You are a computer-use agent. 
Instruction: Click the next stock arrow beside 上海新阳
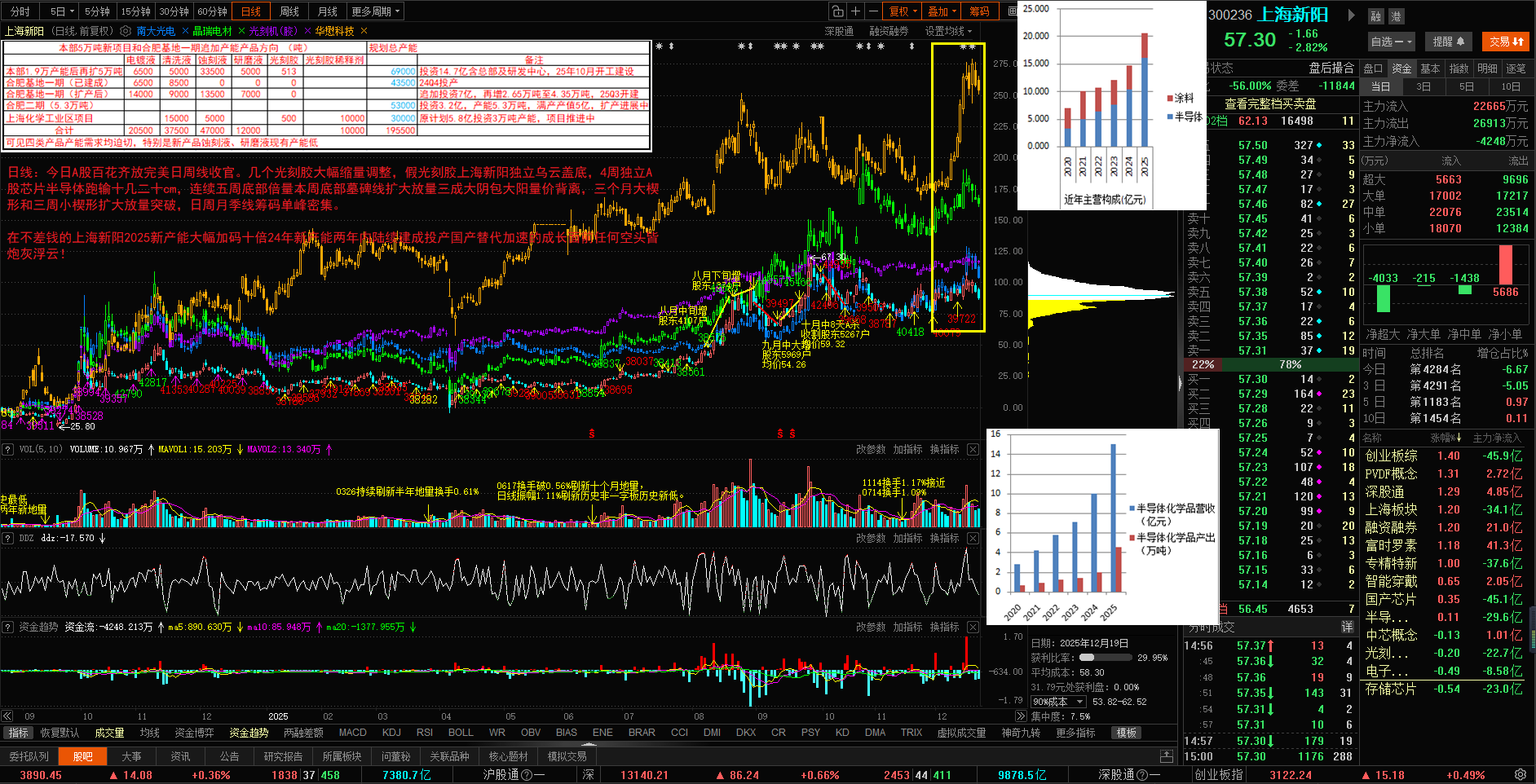[1351, 15]
